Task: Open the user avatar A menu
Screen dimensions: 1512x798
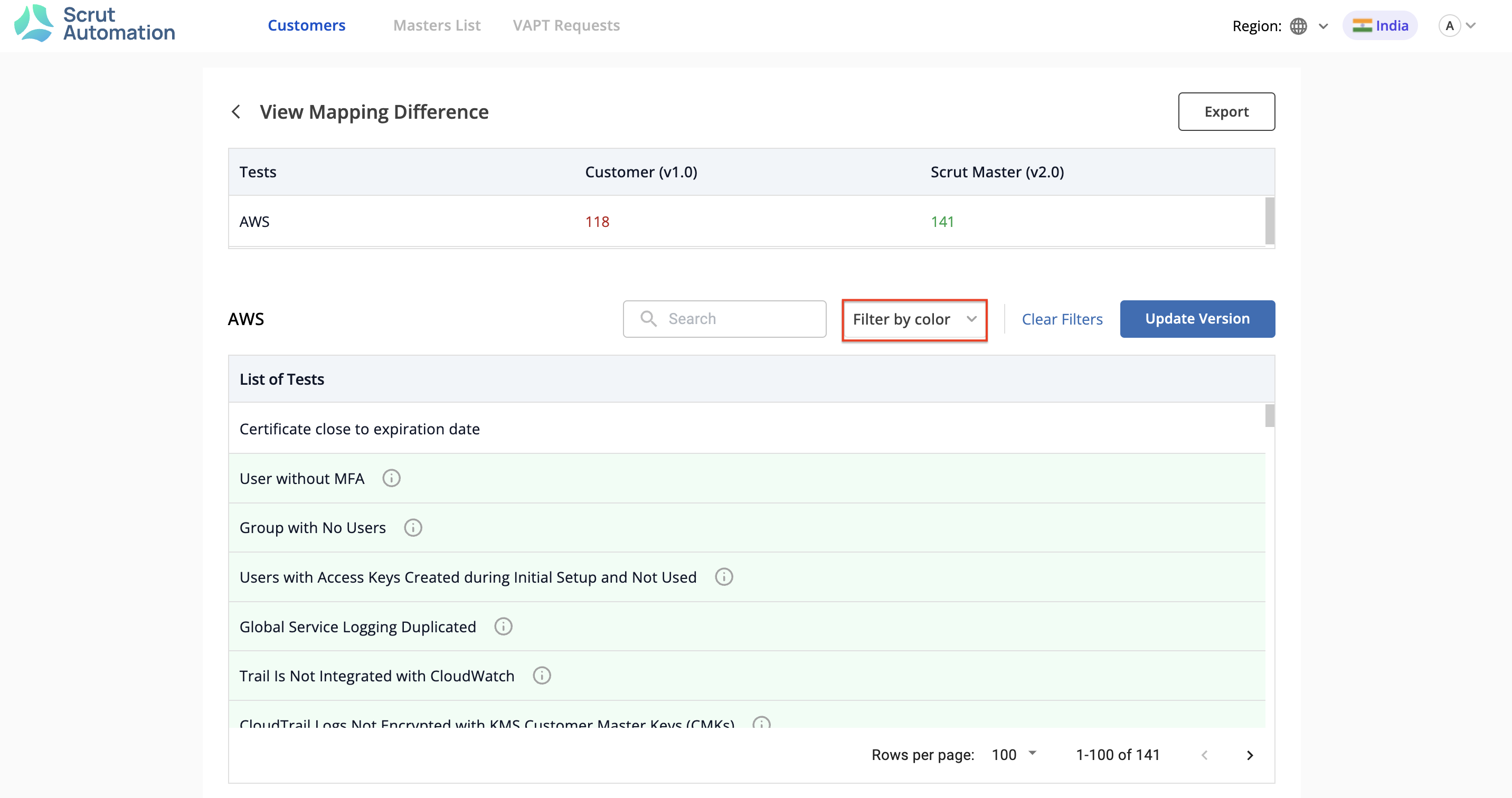Action: pos(1449,26)
